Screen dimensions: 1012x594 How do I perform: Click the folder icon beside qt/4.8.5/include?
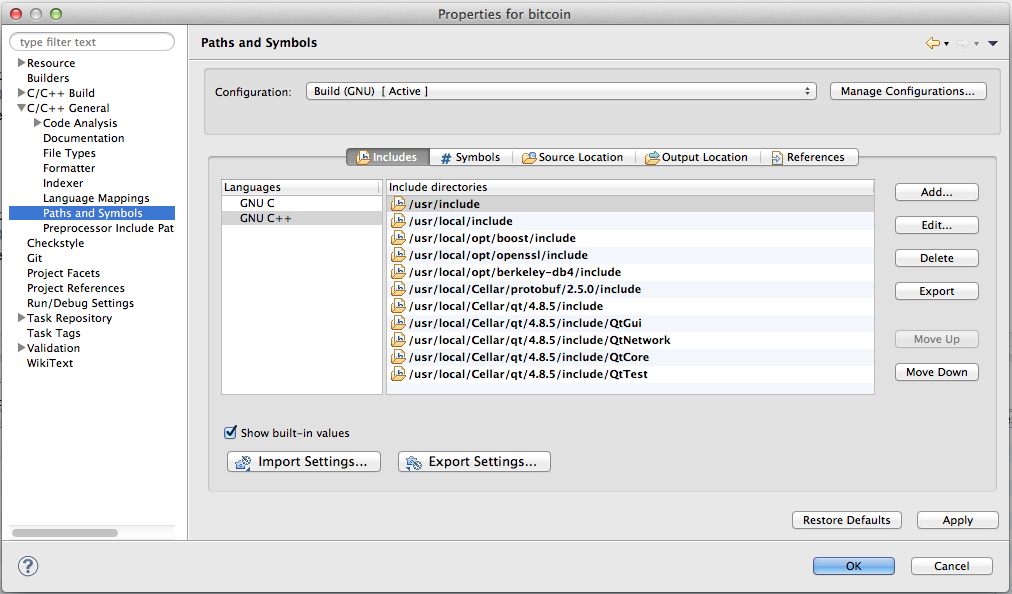398,306
